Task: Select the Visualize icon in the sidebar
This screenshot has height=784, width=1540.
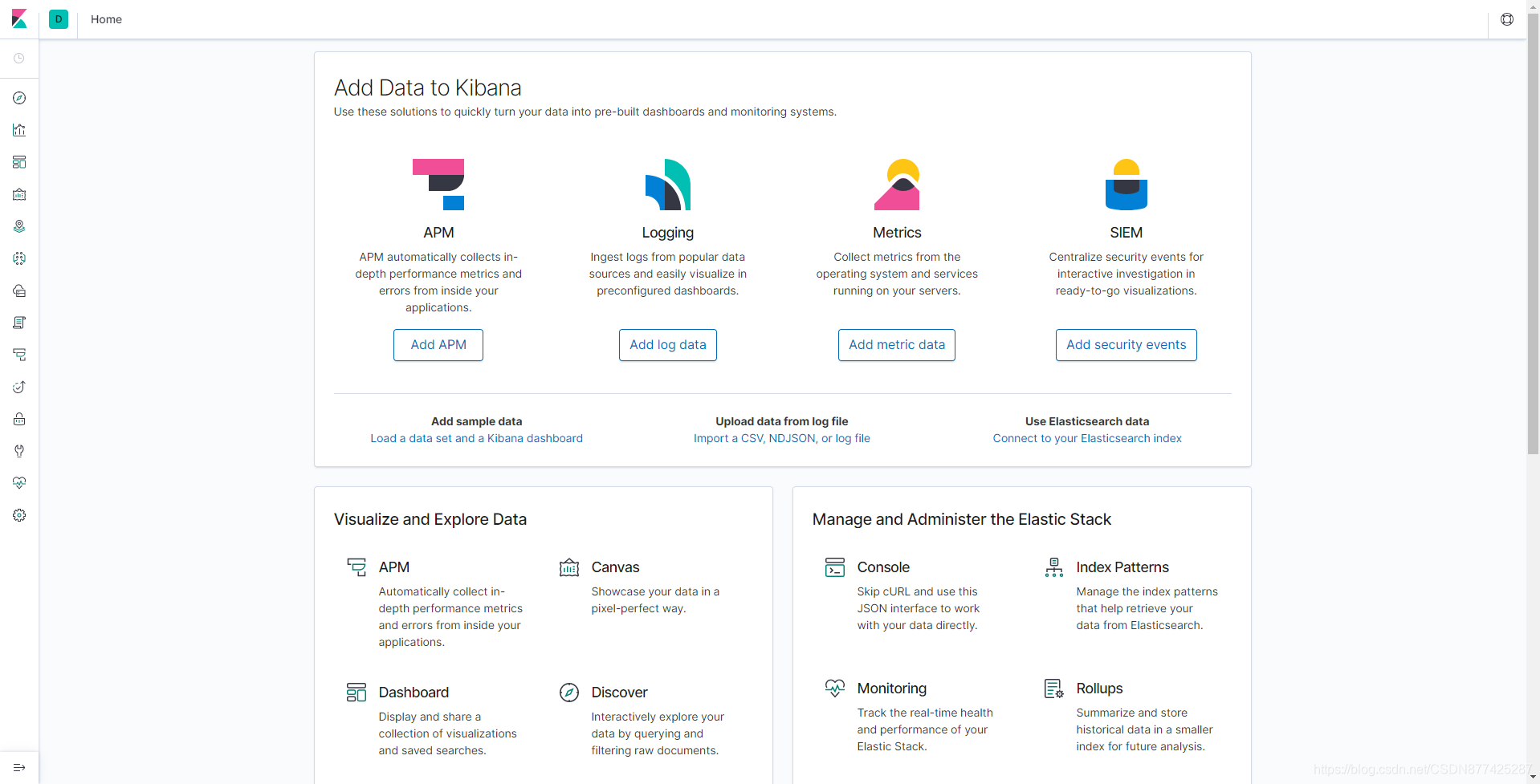Action: point(19,130)
